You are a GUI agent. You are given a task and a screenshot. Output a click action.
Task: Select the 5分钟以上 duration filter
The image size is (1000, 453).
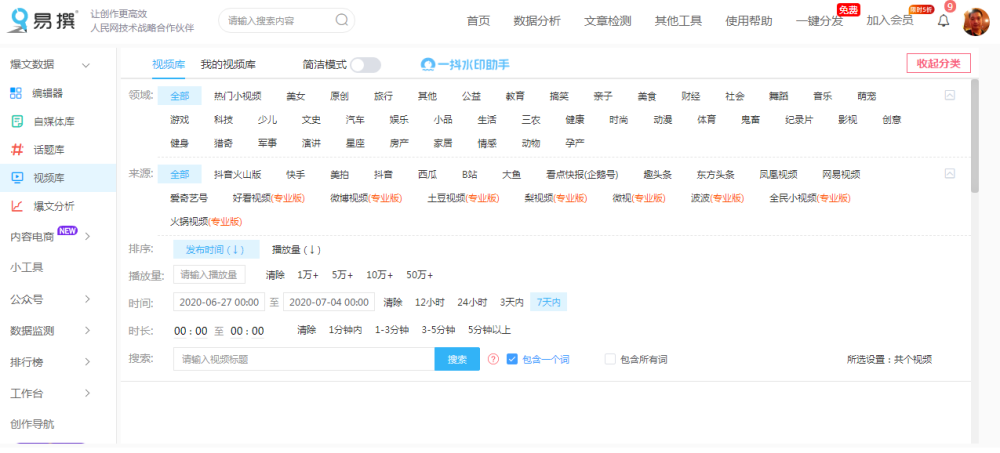pos(489,330)
